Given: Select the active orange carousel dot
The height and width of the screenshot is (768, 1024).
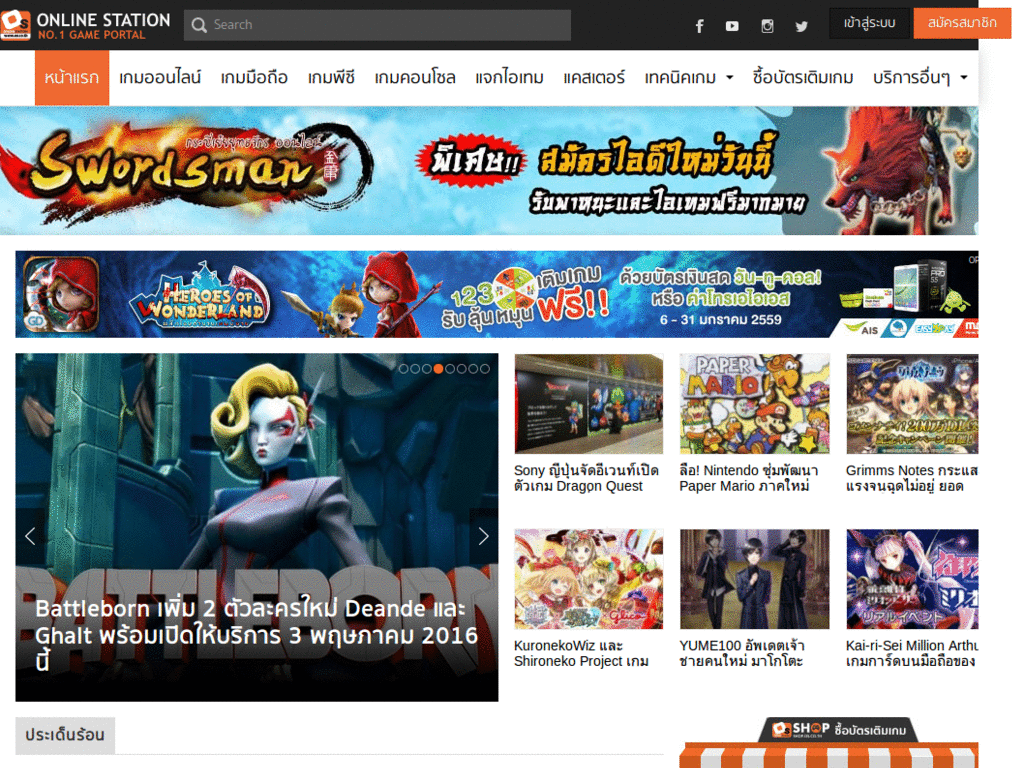Looking at the screenshot, I should [x=438, y=369].
